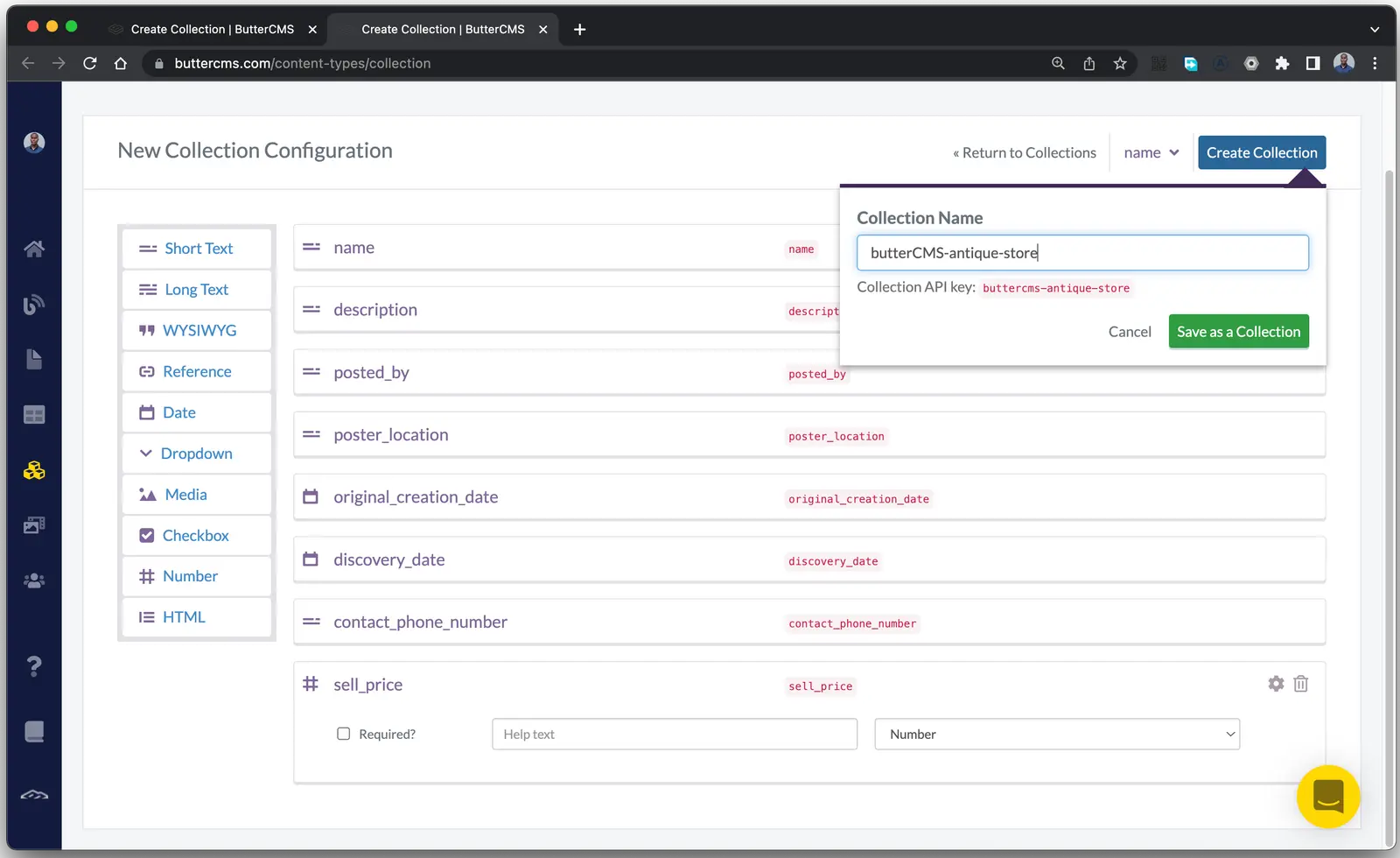Share this page from address bar

click(x=1089, y=63)
